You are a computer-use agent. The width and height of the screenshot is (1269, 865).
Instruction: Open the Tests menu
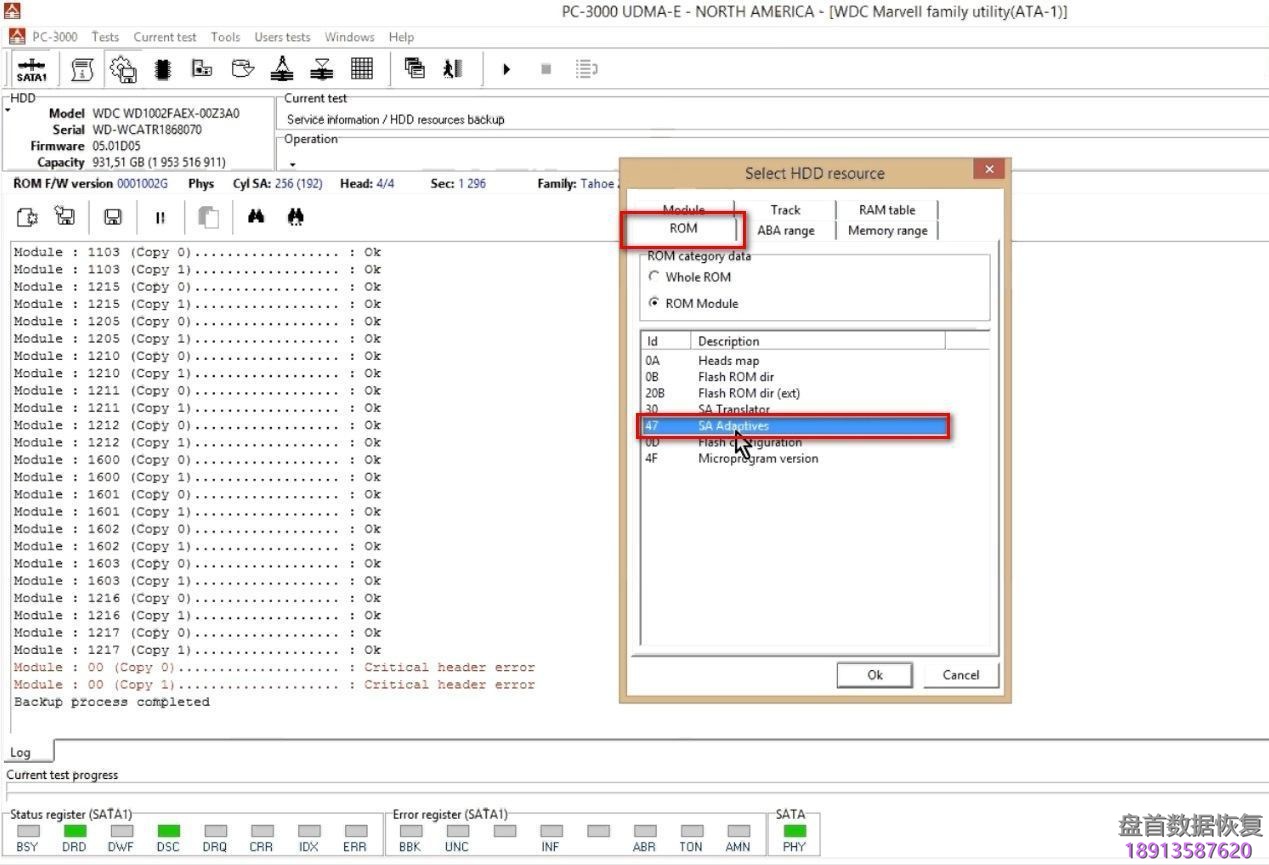[105, 37]
